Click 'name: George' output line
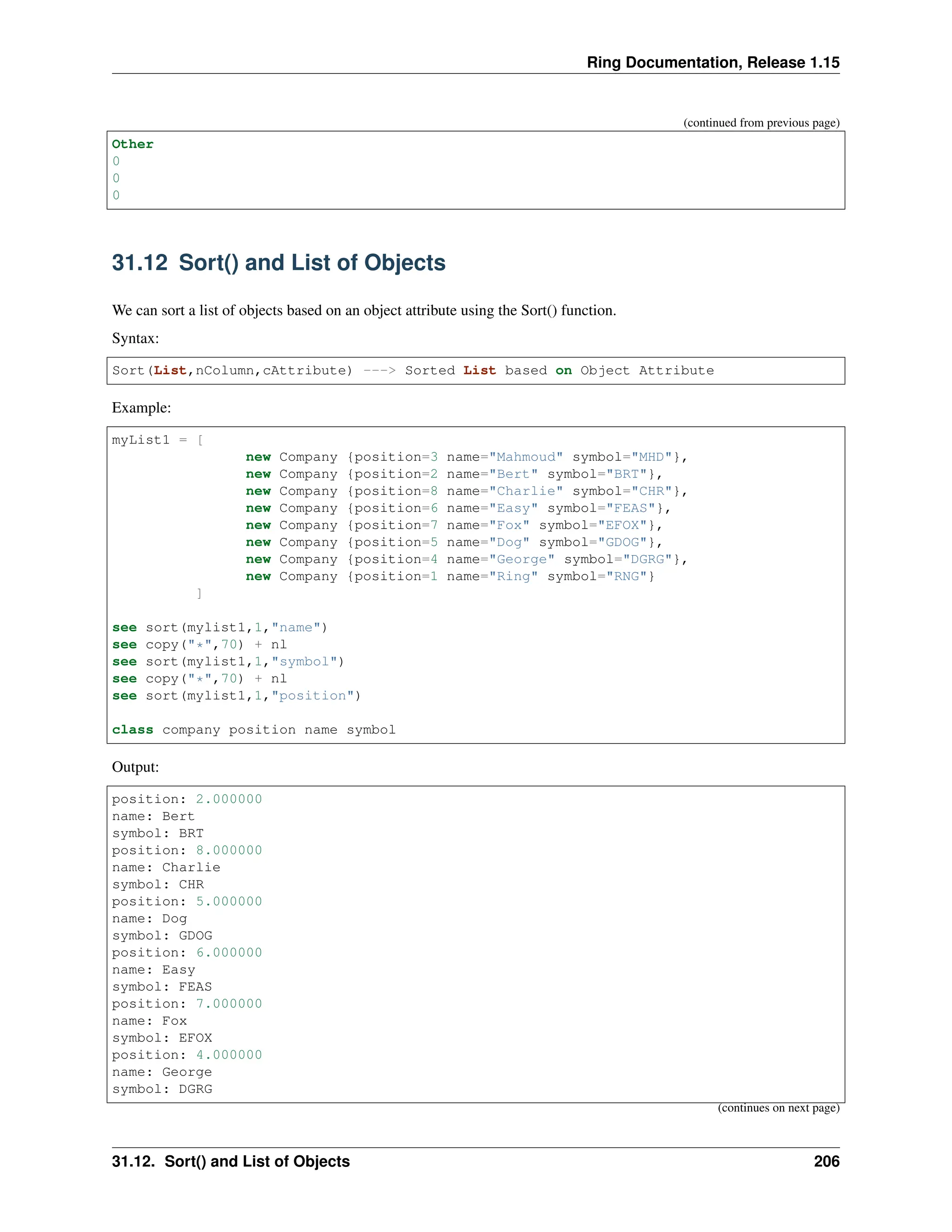This screenshot has width=952, height=1232. (x=162, y=1073)
